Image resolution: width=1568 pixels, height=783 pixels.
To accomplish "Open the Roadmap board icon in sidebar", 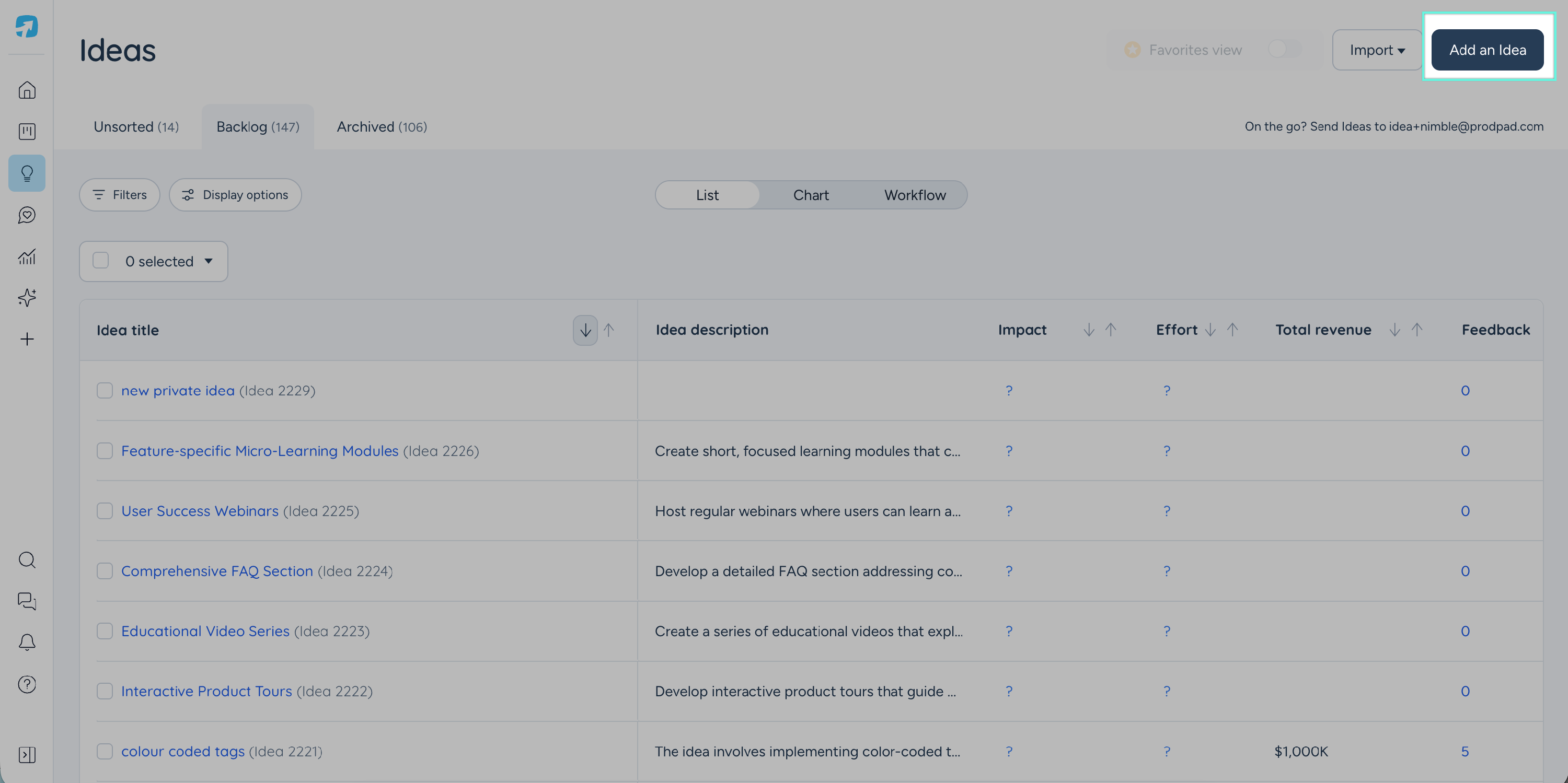I will (27, 132).
